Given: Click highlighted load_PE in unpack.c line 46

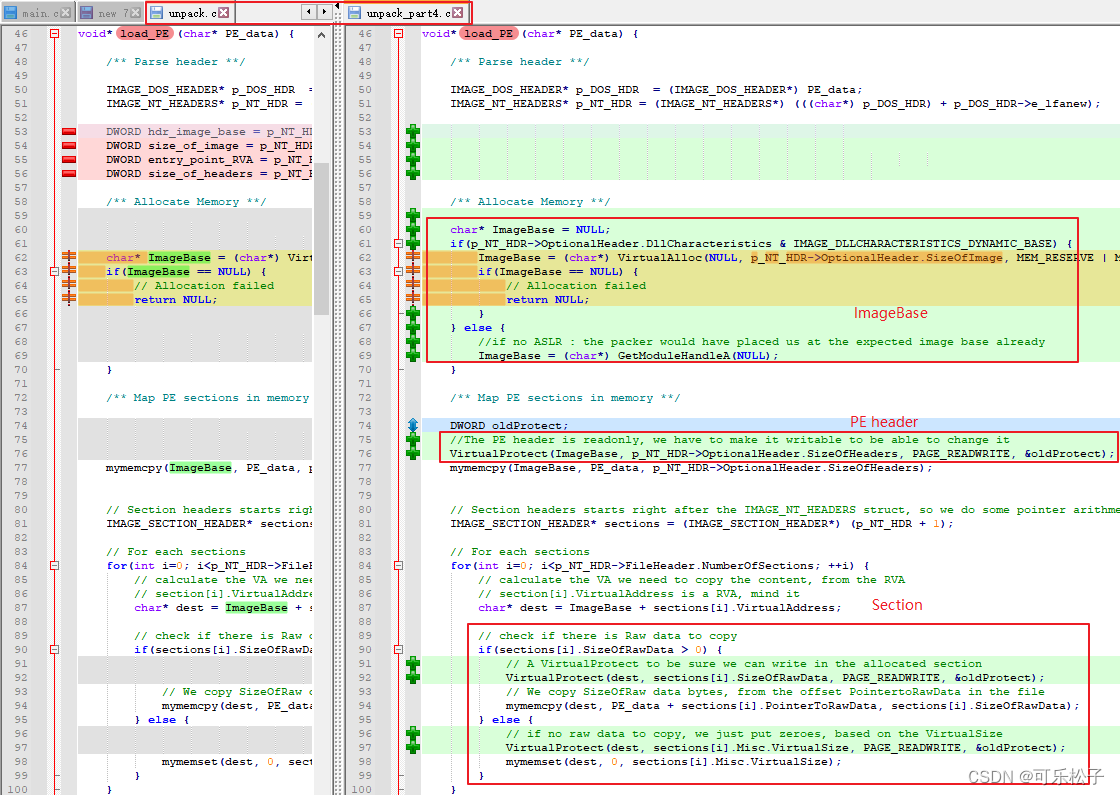Looking at the screenshot, I should click(x=145, y=34).
